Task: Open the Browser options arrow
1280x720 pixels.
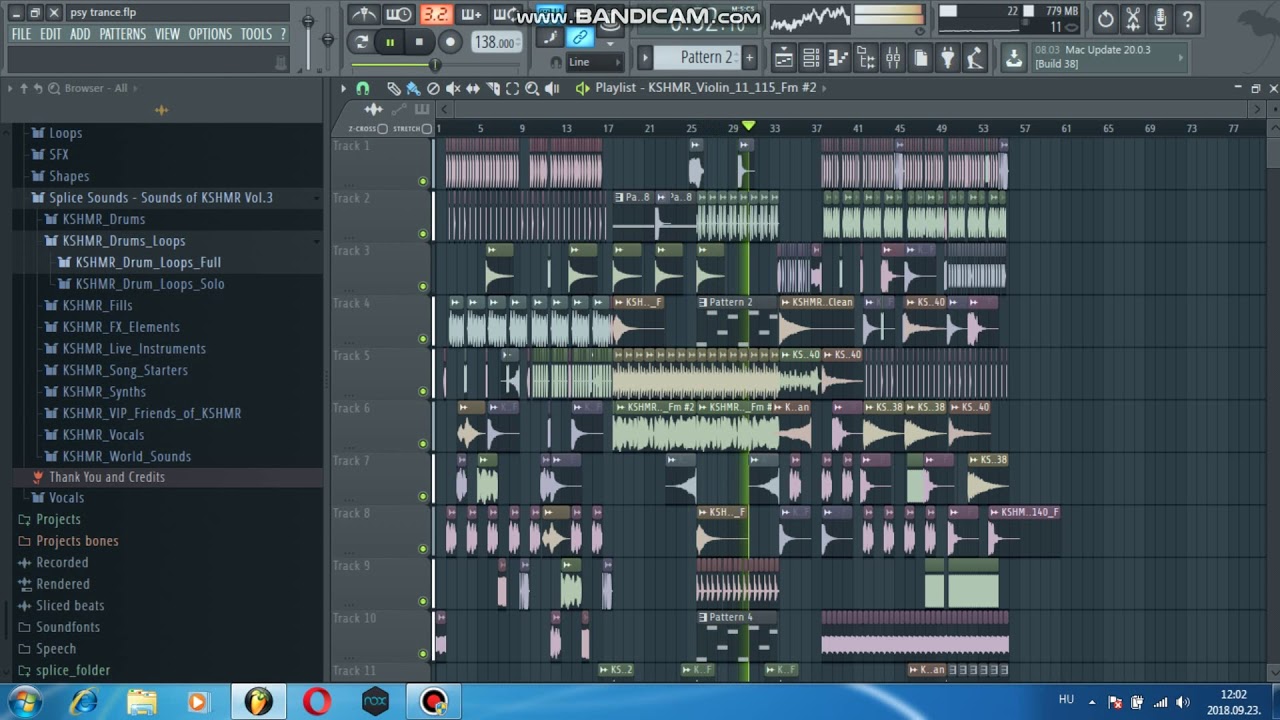Action: [10, 88]
